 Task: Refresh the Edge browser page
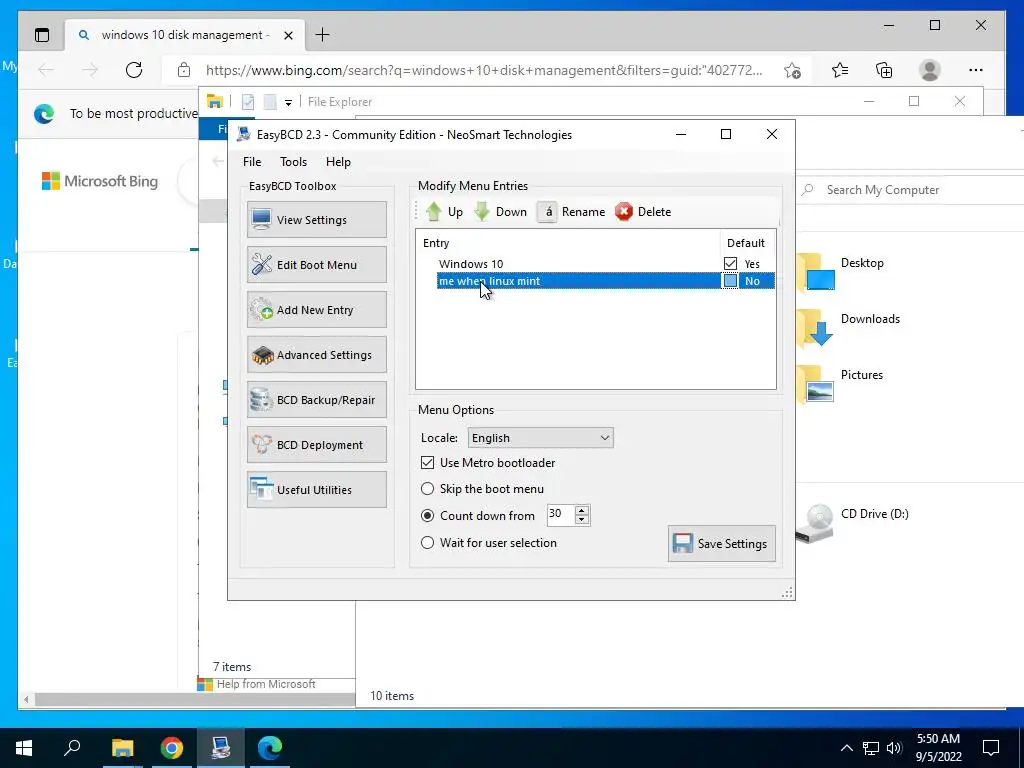[134, 70]
